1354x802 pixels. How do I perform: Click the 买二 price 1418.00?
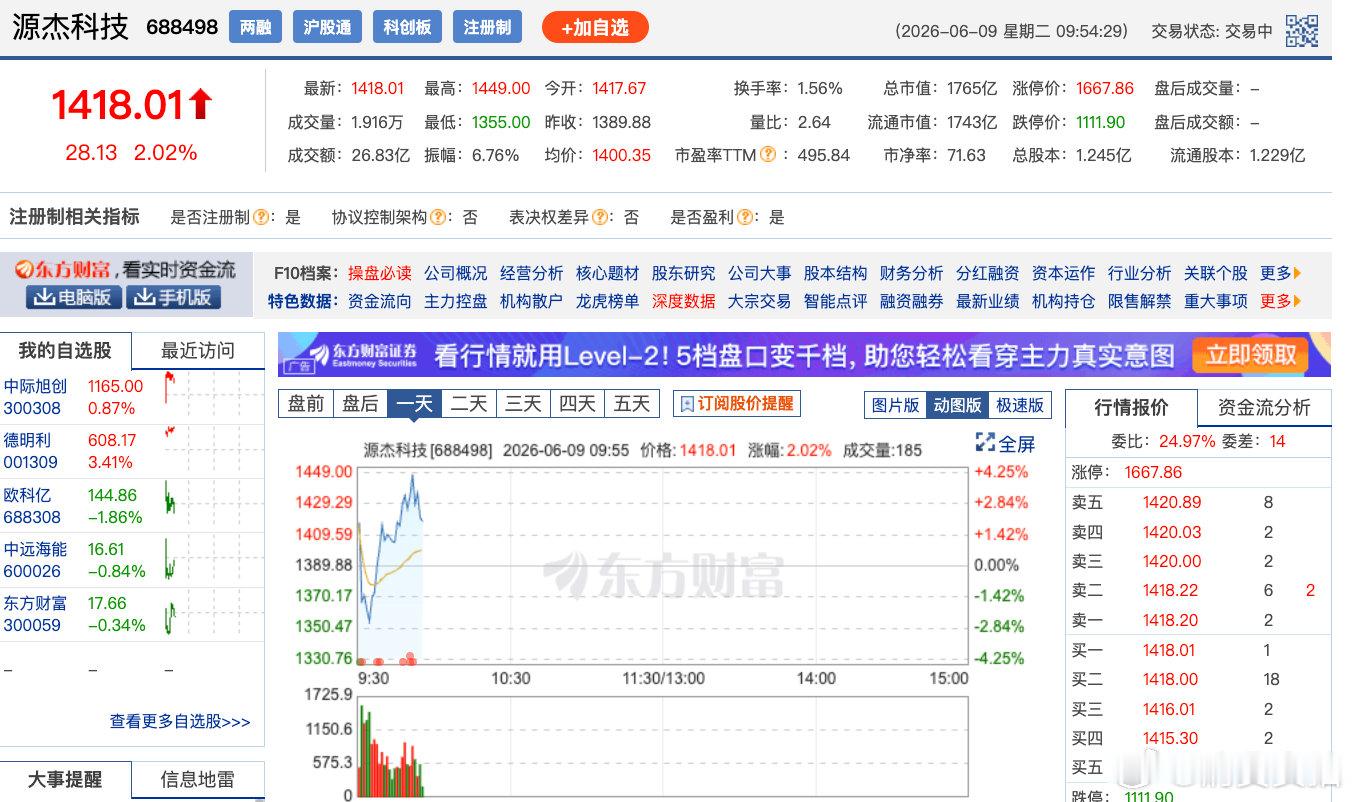click(1170, 679)
